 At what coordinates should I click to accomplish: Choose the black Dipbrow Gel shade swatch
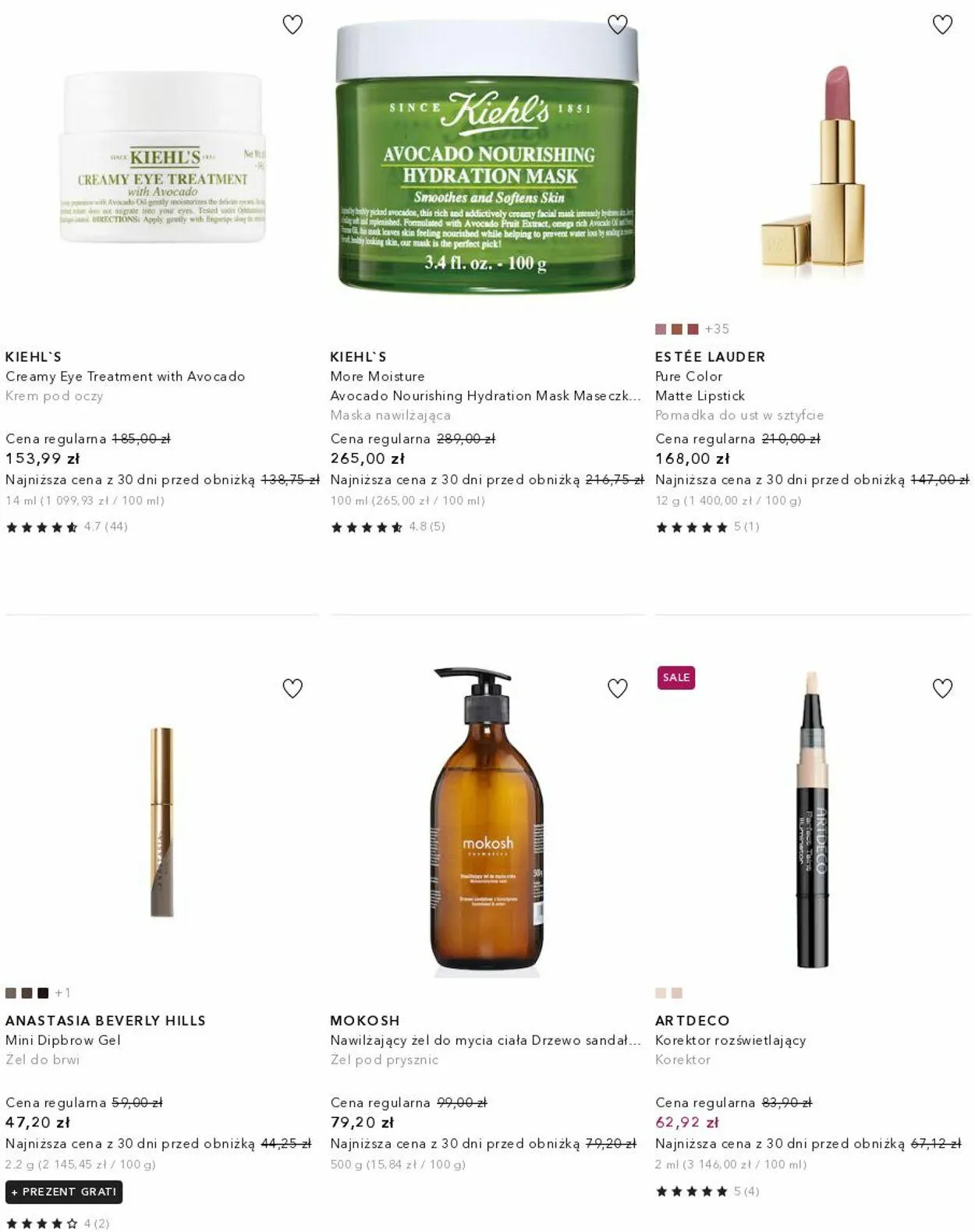coord(43,993)
